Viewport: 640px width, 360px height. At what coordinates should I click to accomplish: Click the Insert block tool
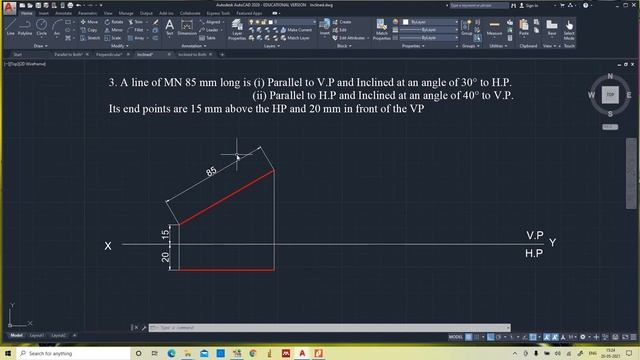(x=324, y=27)
